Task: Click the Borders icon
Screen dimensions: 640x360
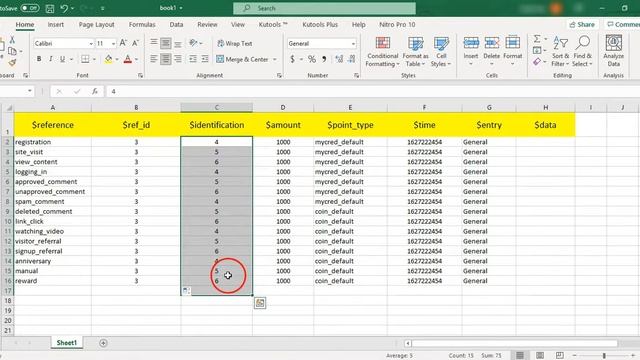Action: 85,59
